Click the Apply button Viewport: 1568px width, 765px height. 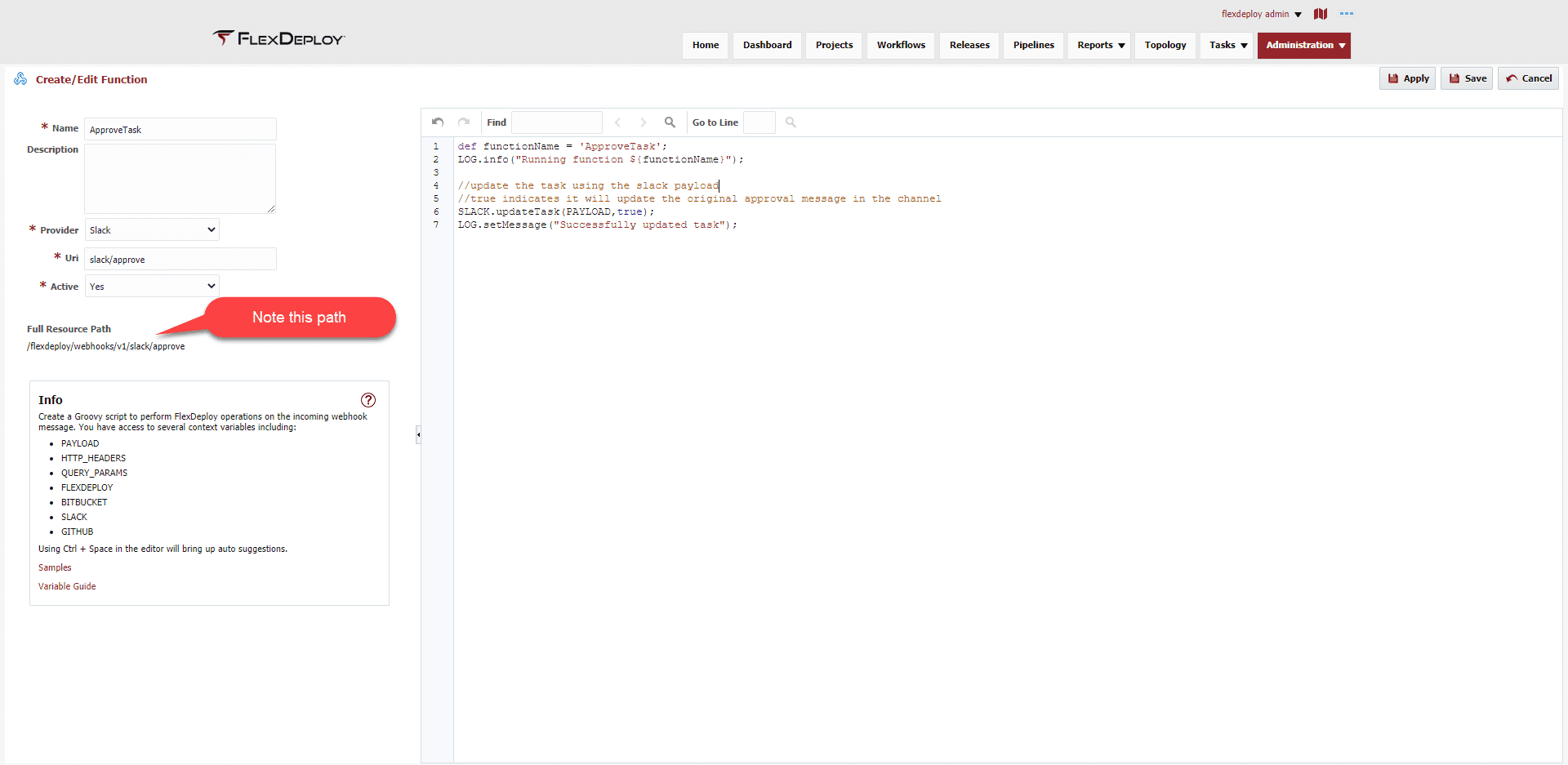point(1408,78)
